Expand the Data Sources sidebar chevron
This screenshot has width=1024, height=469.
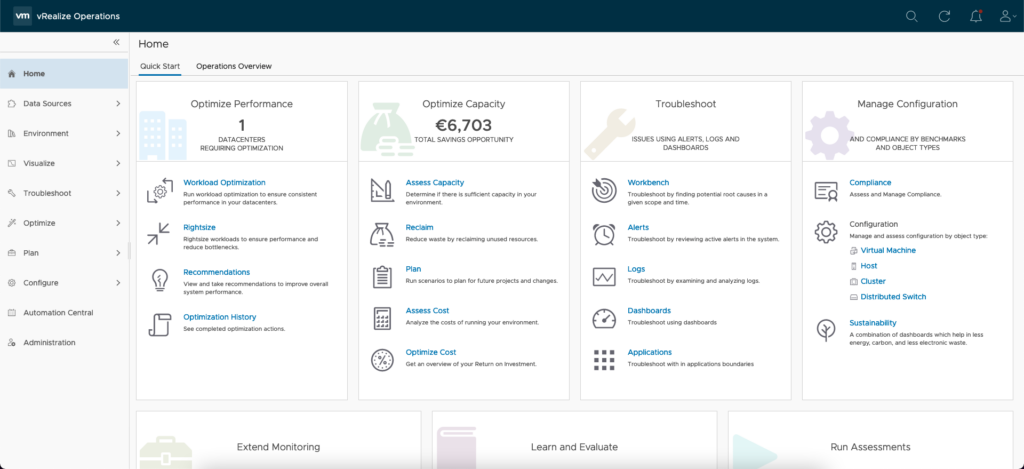[x=118, y=103]
